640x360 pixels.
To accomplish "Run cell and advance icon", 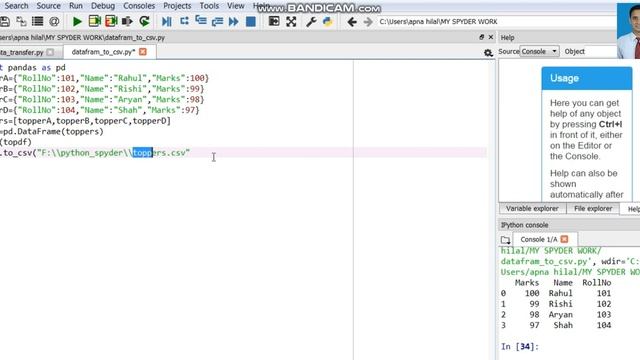I will tap(111, 21).
